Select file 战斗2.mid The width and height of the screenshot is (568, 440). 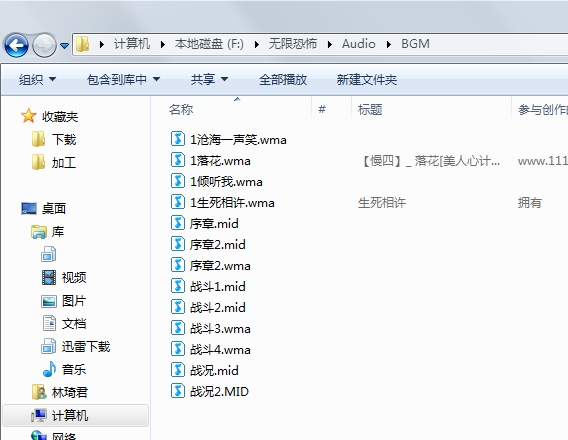208,307
